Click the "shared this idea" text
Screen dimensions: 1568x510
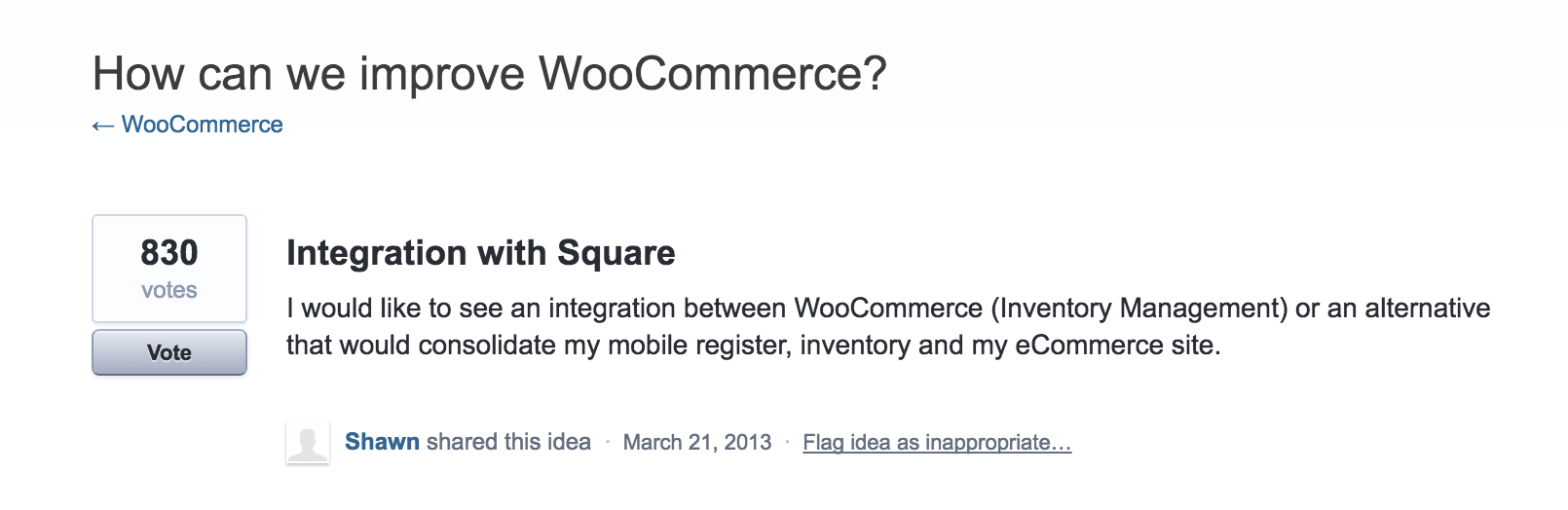point(508,442)
